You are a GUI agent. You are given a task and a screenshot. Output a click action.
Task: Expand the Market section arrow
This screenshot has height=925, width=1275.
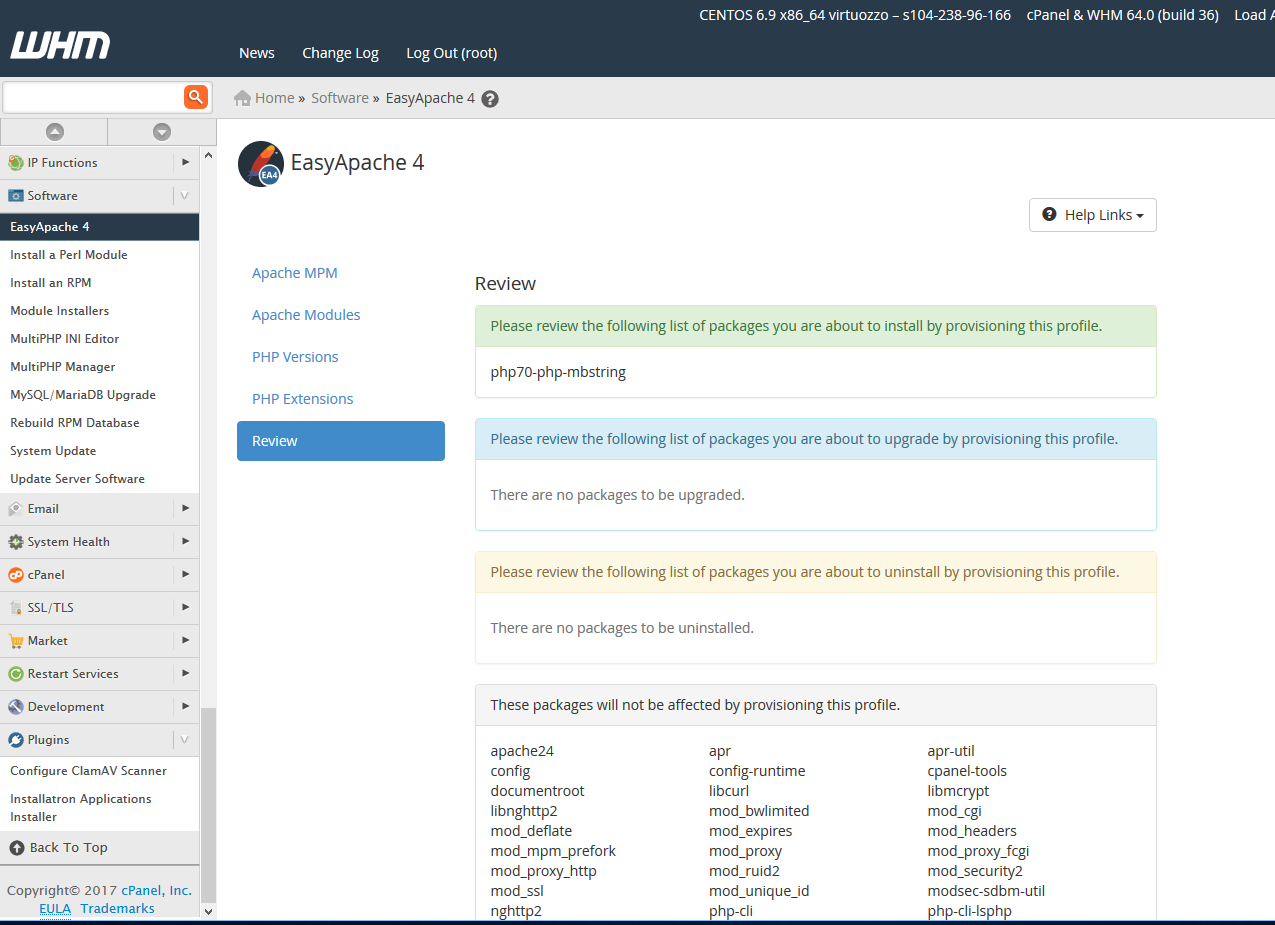(x=185, y=640)
